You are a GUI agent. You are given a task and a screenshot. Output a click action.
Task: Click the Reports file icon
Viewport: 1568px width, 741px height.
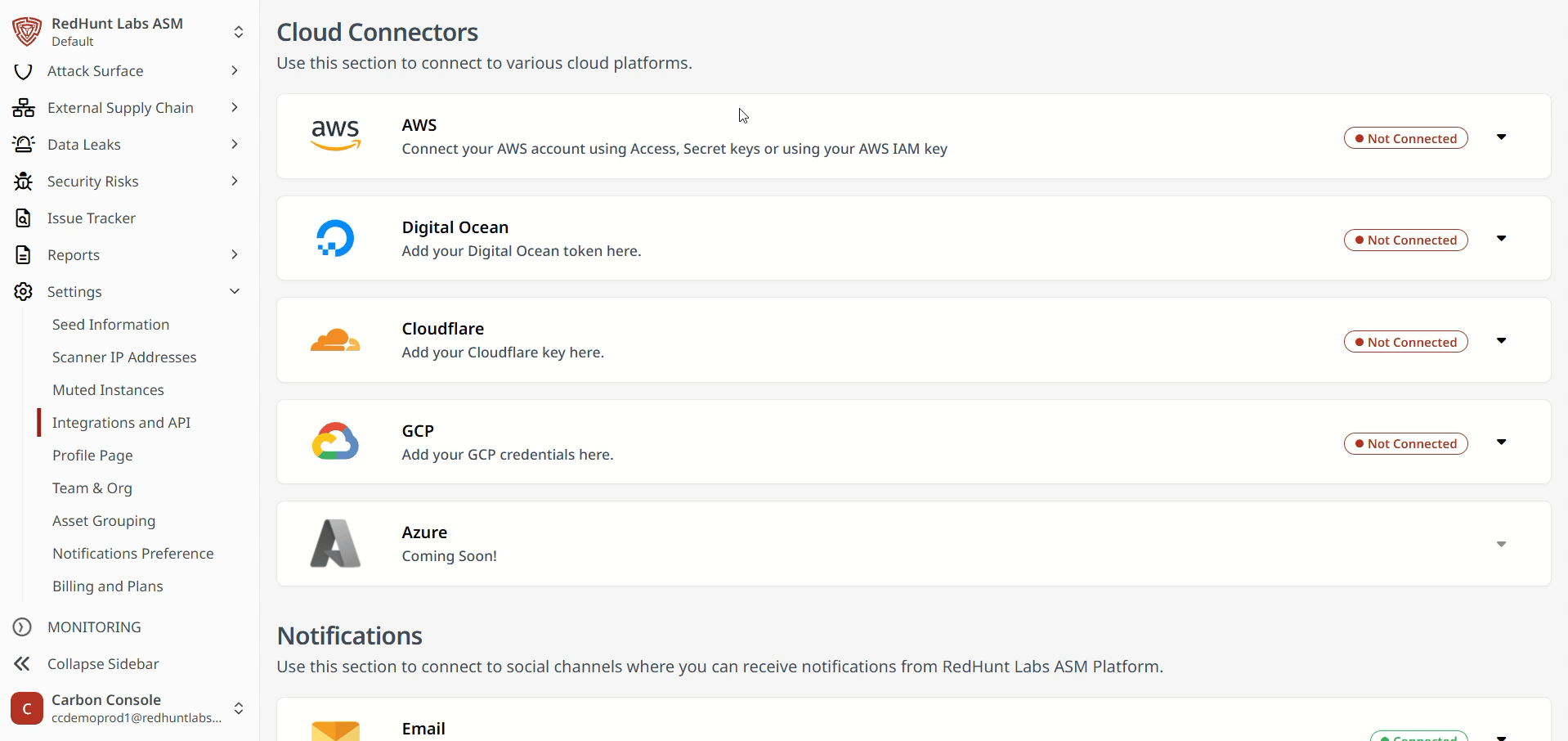coord(24,255)
